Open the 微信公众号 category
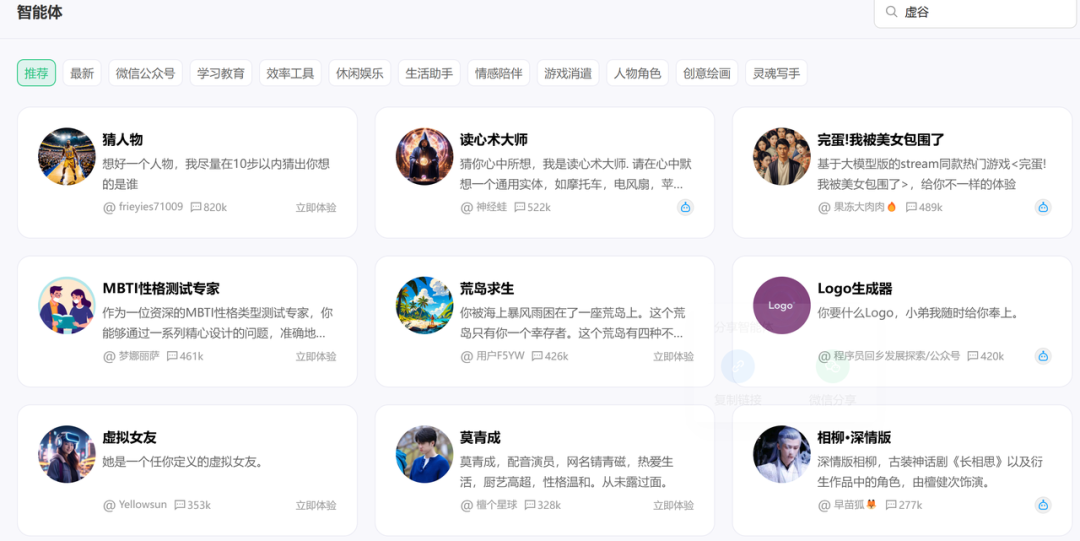1080x541 pixels. [145, 73]
